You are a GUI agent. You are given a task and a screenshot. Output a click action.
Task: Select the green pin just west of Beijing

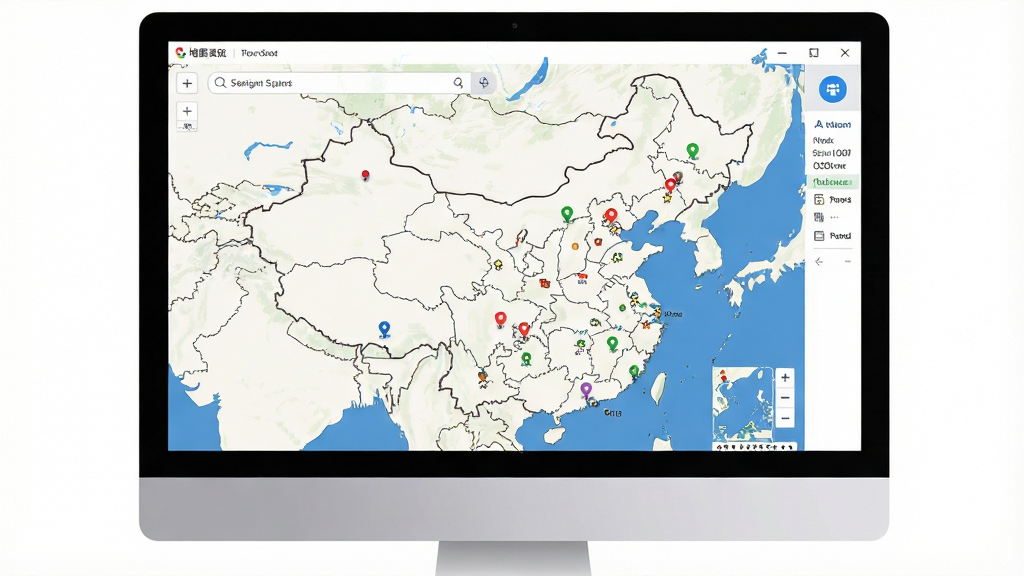(x=567, y=214)
